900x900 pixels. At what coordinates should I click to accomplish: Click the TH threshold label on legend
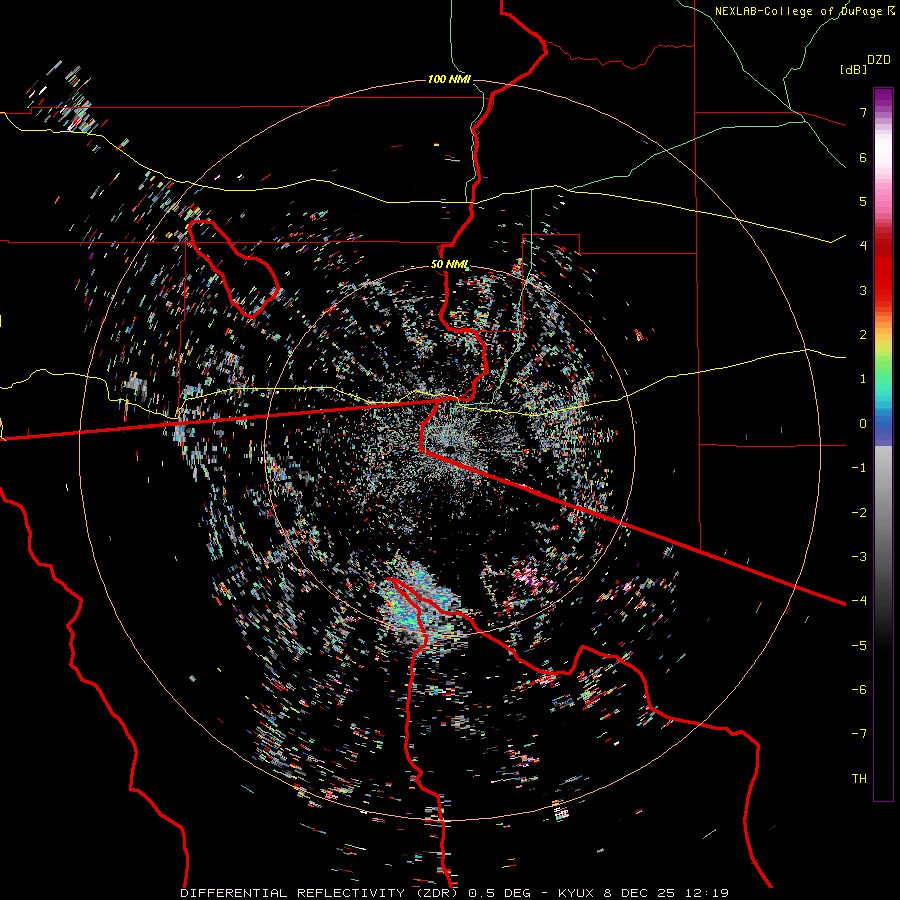859,778
